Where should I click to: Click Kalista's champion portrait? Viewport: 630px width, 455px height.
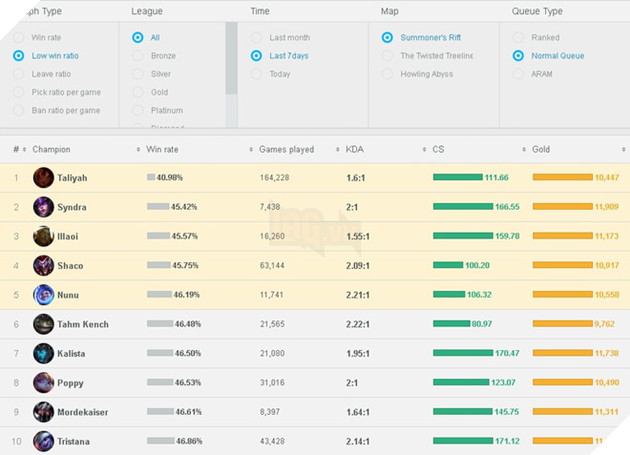(x=43, y=354)
